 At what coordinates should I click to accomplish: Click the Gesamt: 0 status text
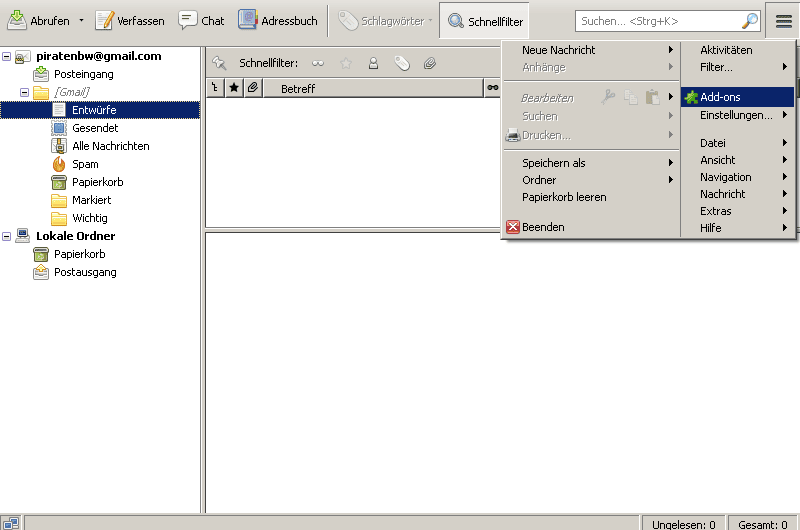click(x=763, y=524)
